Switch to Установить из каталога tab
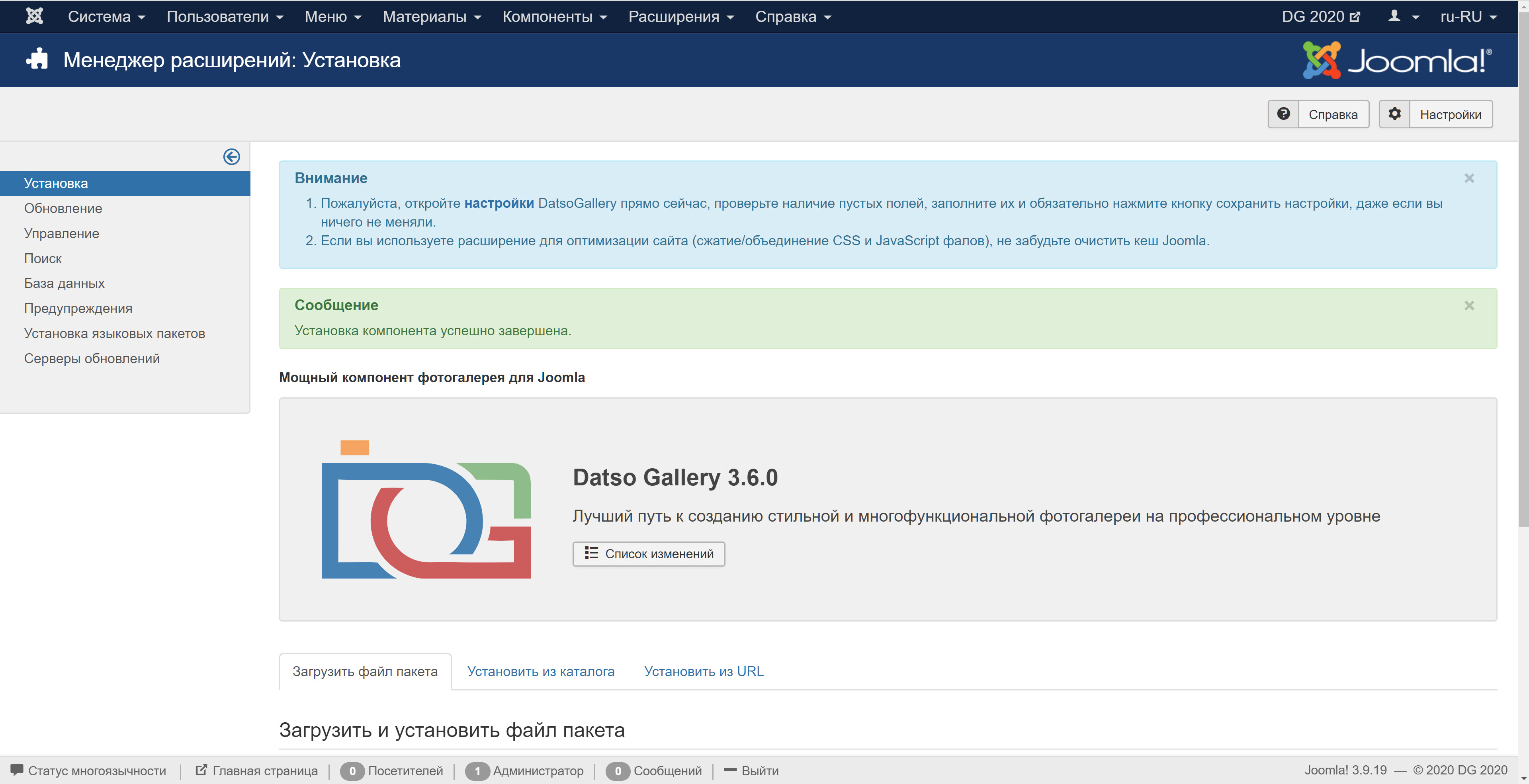Image resolution: width=1529 pixels, height=784 pixels. (541, 671)
